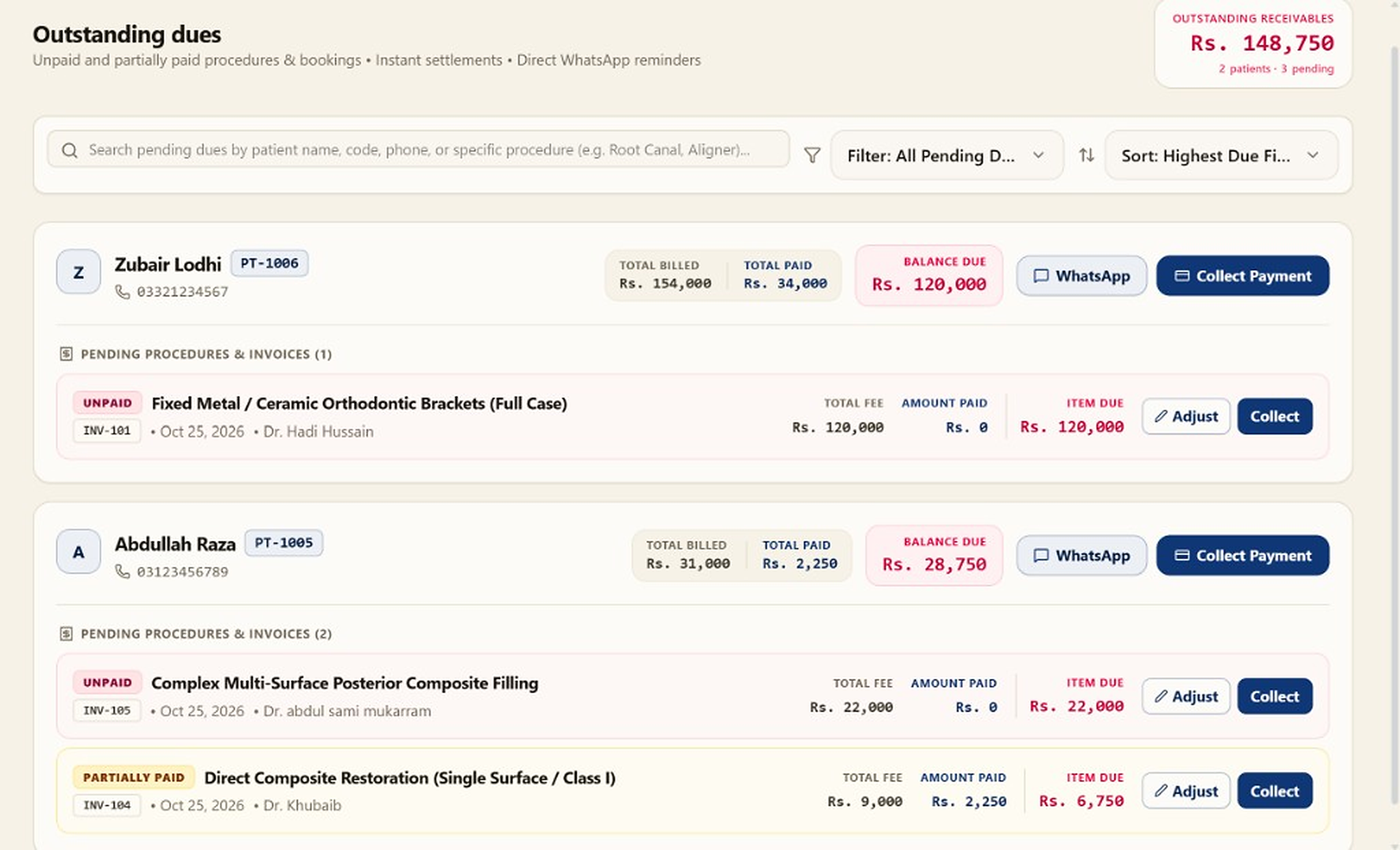The image size is (1400, 850).
Task: Click item due Rs. 6,750 value
Action: (x=1081, y=801)
